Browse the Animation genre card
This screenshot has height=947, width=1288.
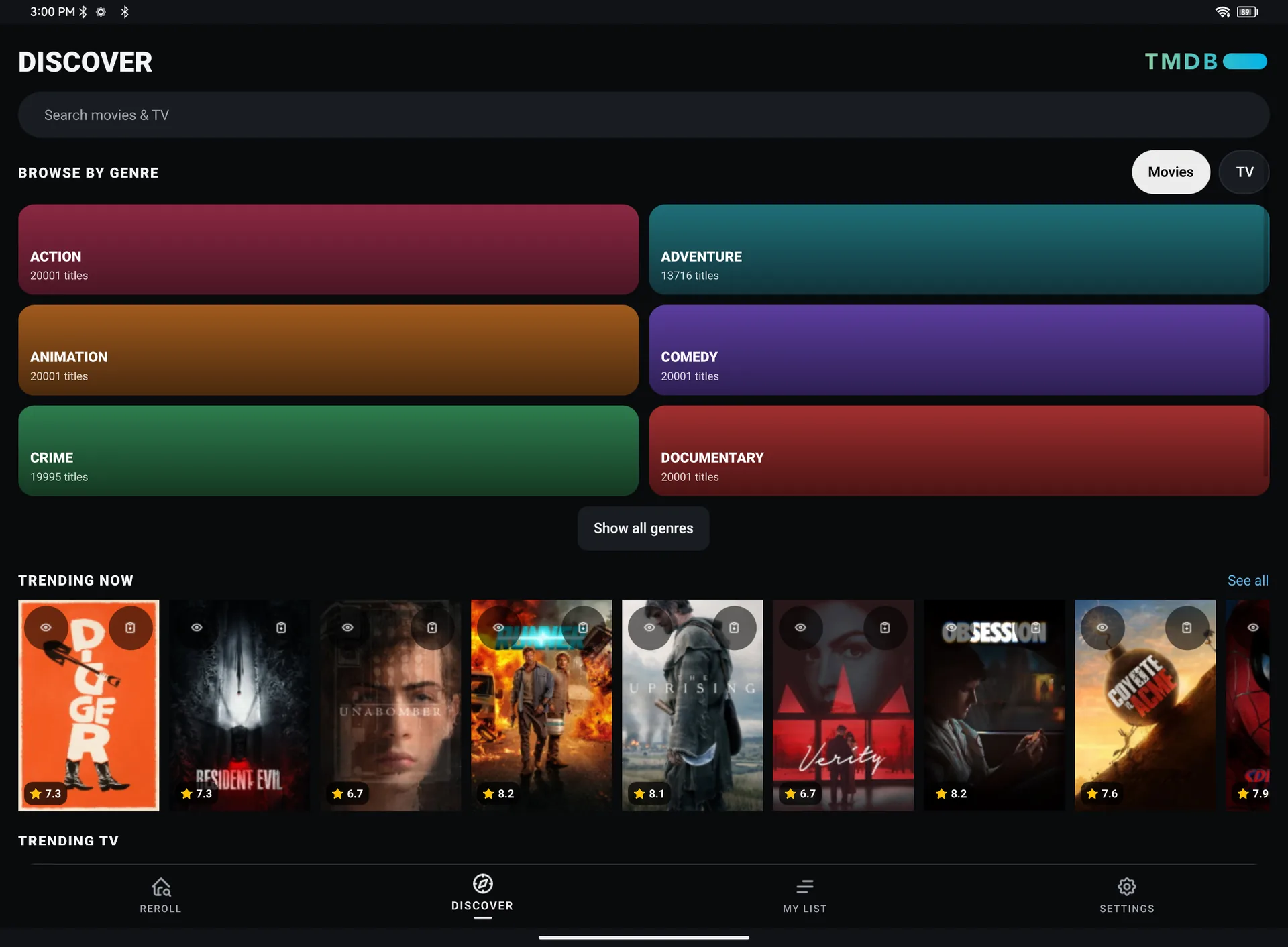pyautogui.click(x=328, y=350)
